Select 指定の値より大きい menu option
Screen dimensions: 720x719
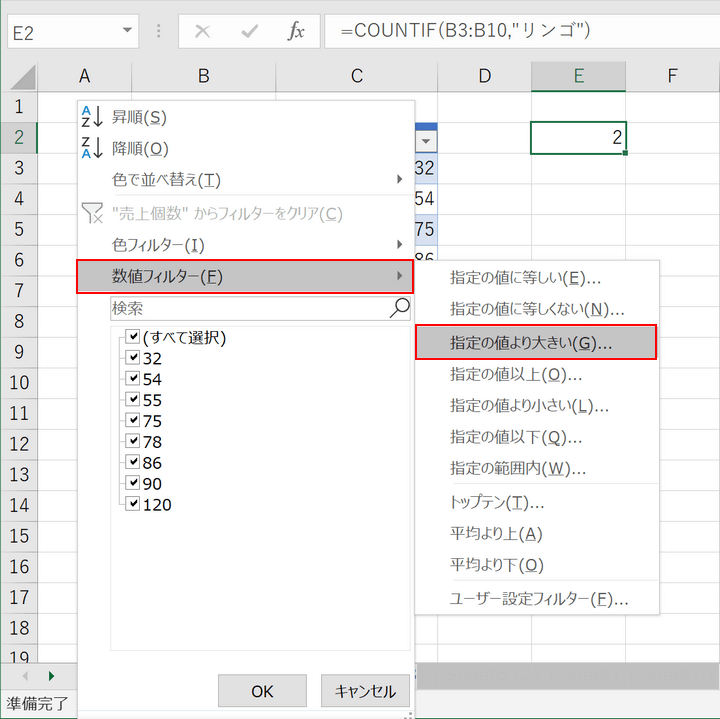point(535,342)
